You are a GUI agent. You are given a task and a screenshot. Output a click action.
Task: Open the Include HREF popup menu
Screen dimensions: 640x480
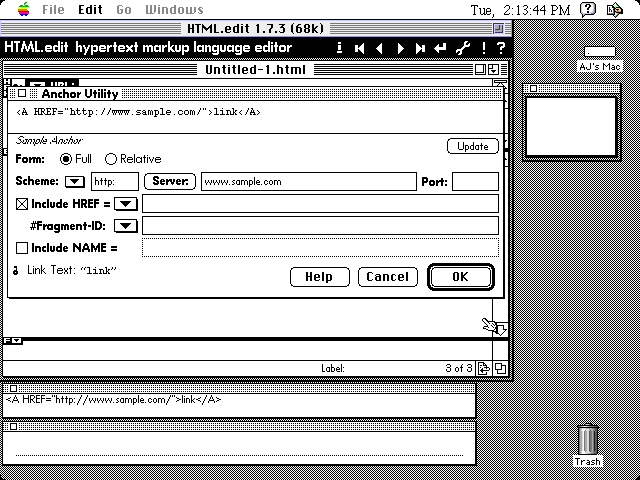point(125,204)
